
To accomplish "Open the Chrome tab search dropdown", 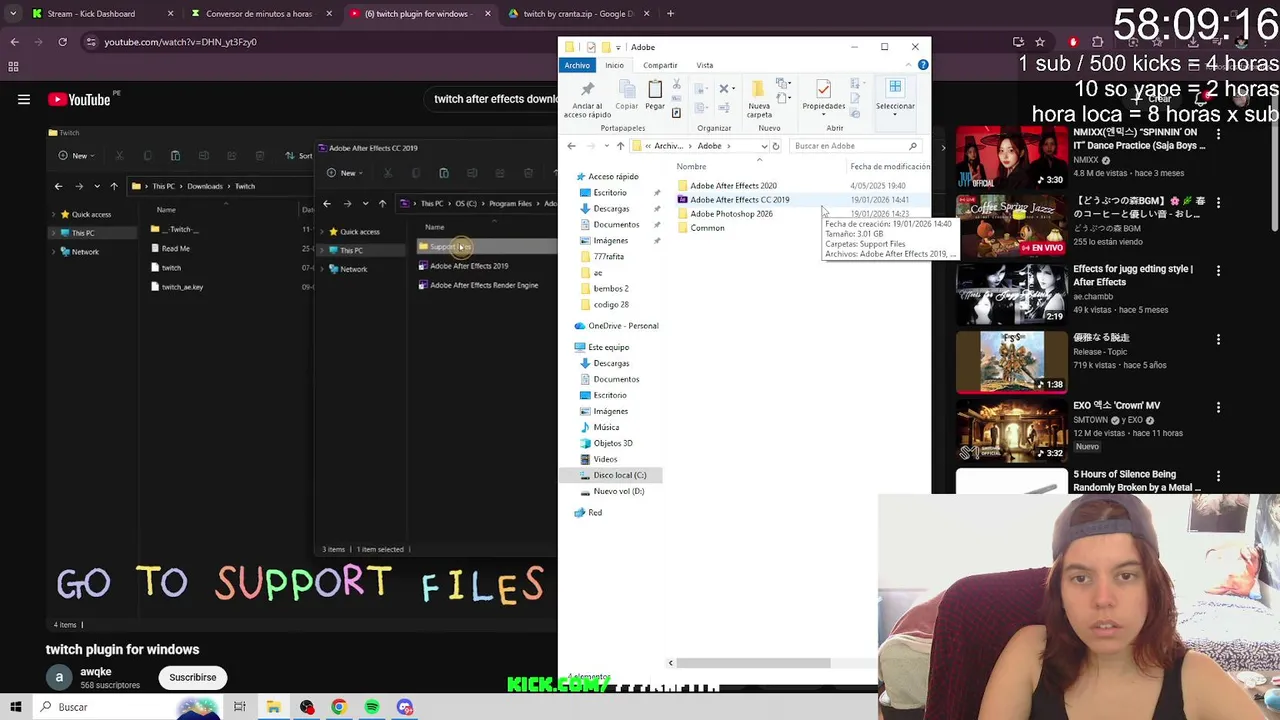I will 13,14.
